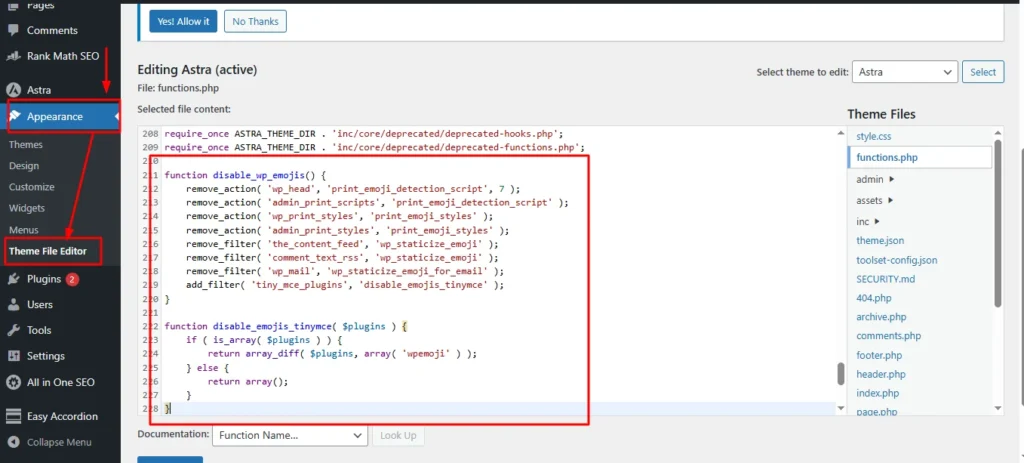Click the 'return array();' code line
Image resolution: width=1024 pixels, height=463 pixels.
(x=248, y=381)
